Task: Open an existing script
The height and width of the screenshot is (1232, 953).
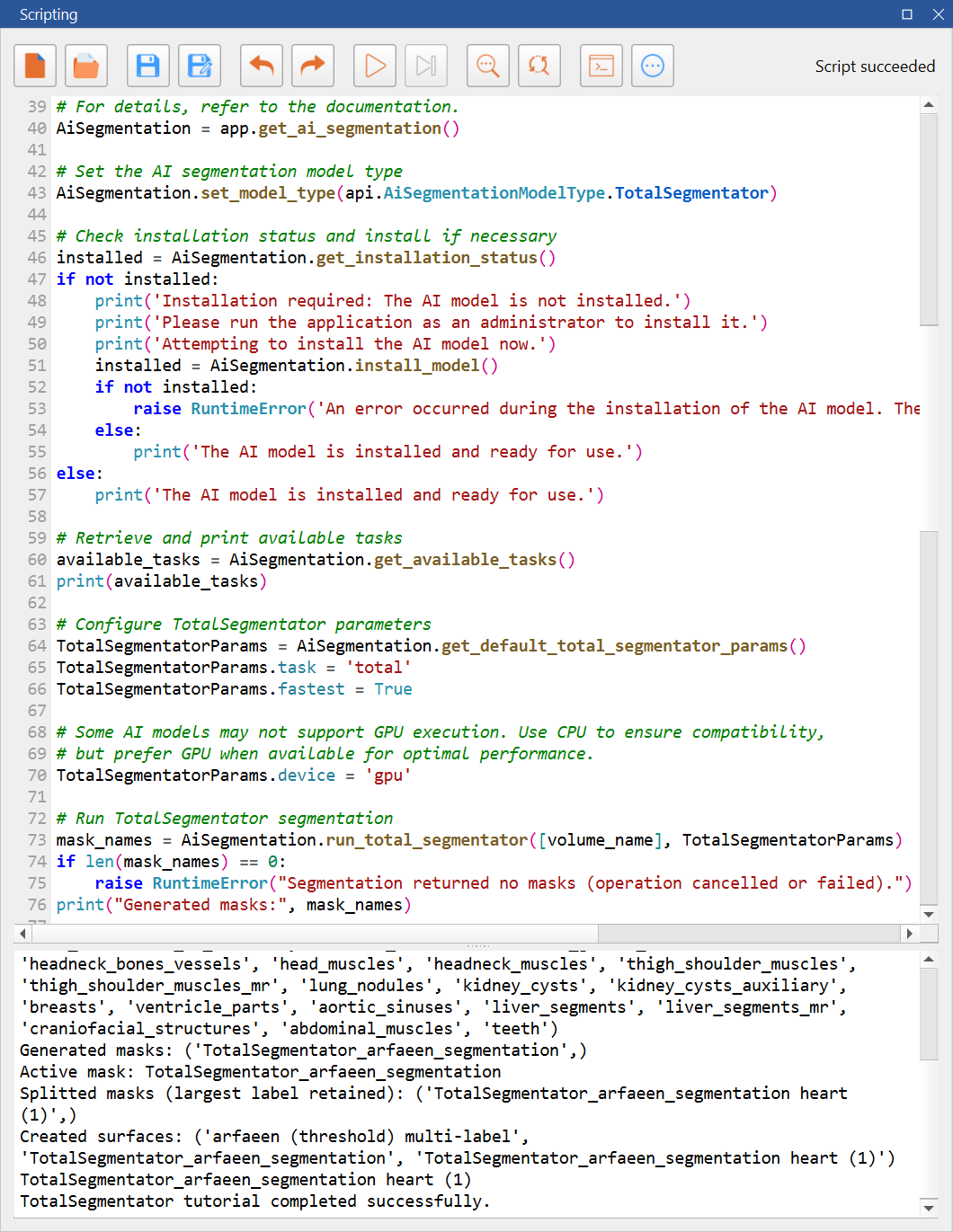Action: [x=85, y=65]
